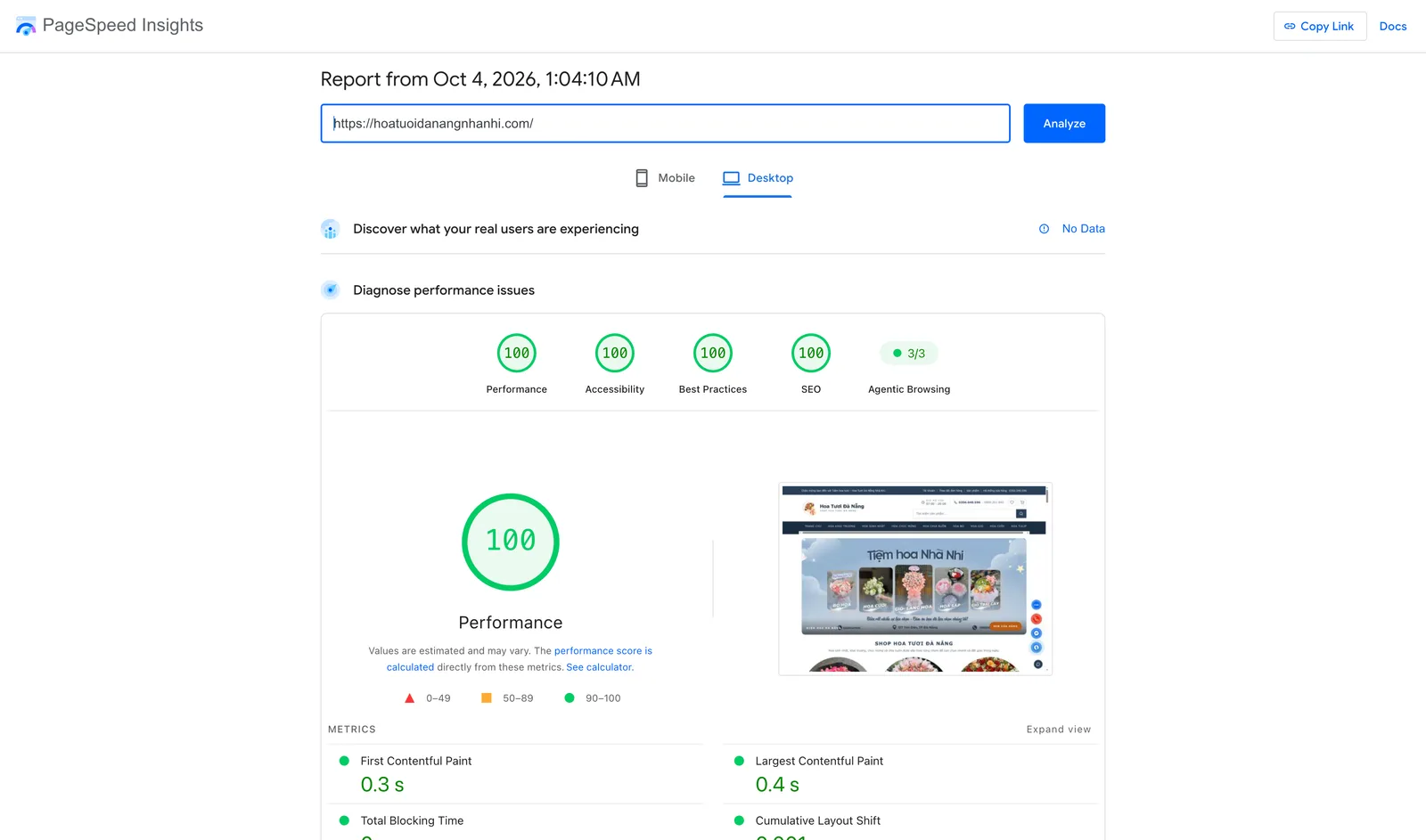Select the Desktop tab
The width and height of the screenshot is (1426, 840).
pos(758,178)
